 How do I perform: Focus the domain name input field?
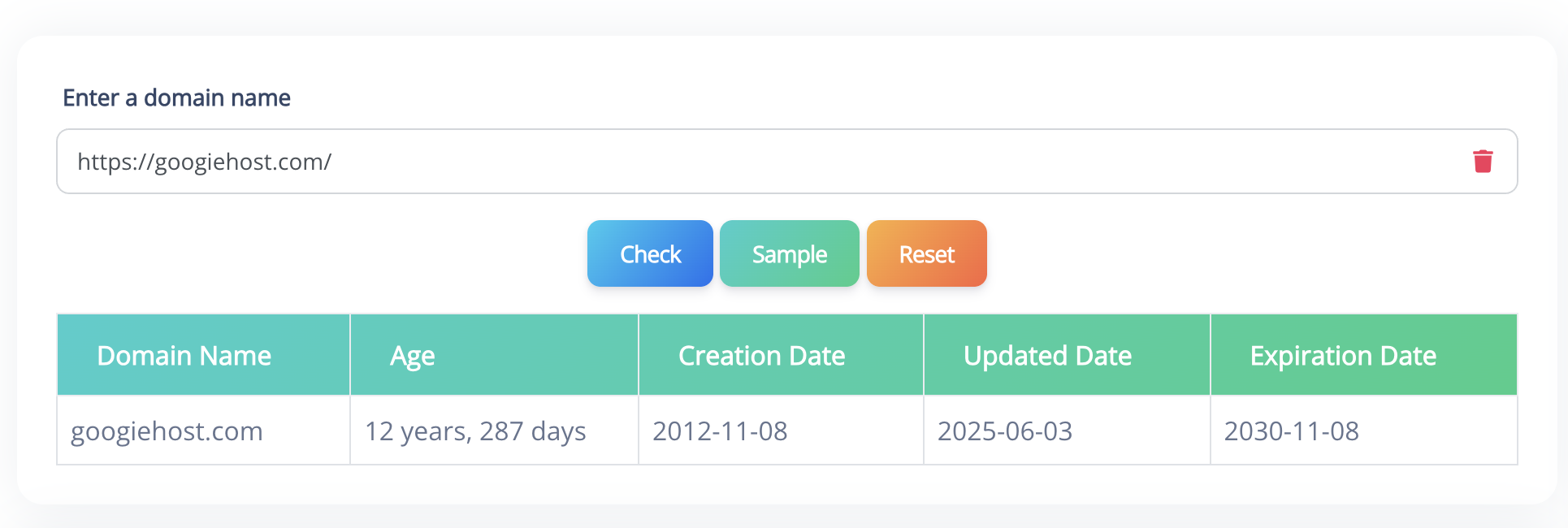812,162
